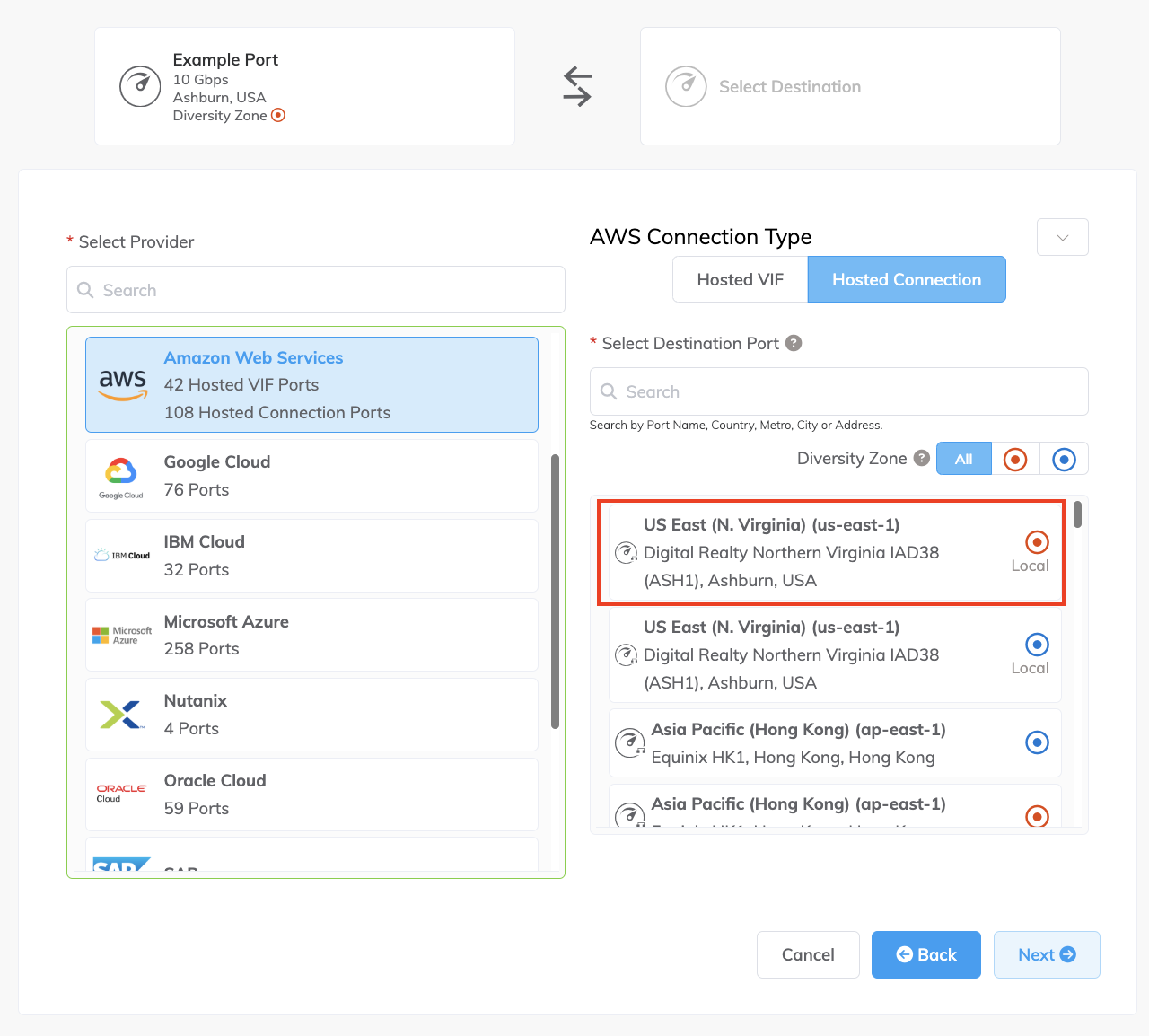
Task: Expand the dropdown chevron beside AWS Connection Type
Action: (1062, 237)
